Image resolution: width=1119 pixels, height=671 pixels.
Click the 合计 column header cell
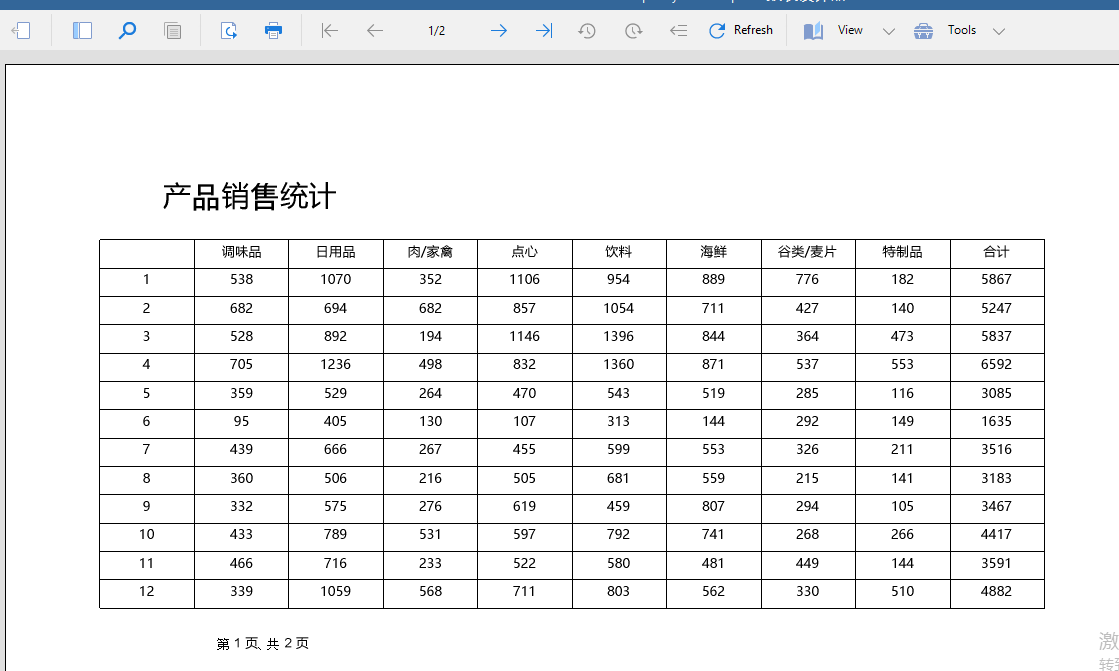996,253
